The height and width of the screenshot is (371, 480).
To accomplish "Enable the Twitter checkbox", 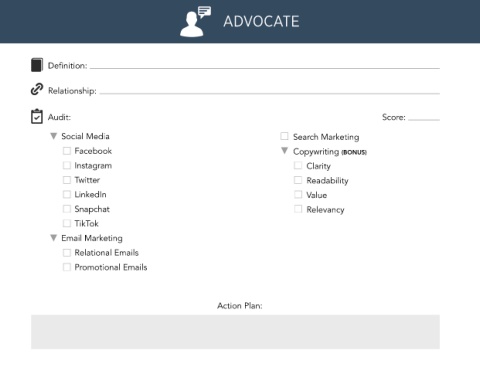I will [x=67, y=180].
